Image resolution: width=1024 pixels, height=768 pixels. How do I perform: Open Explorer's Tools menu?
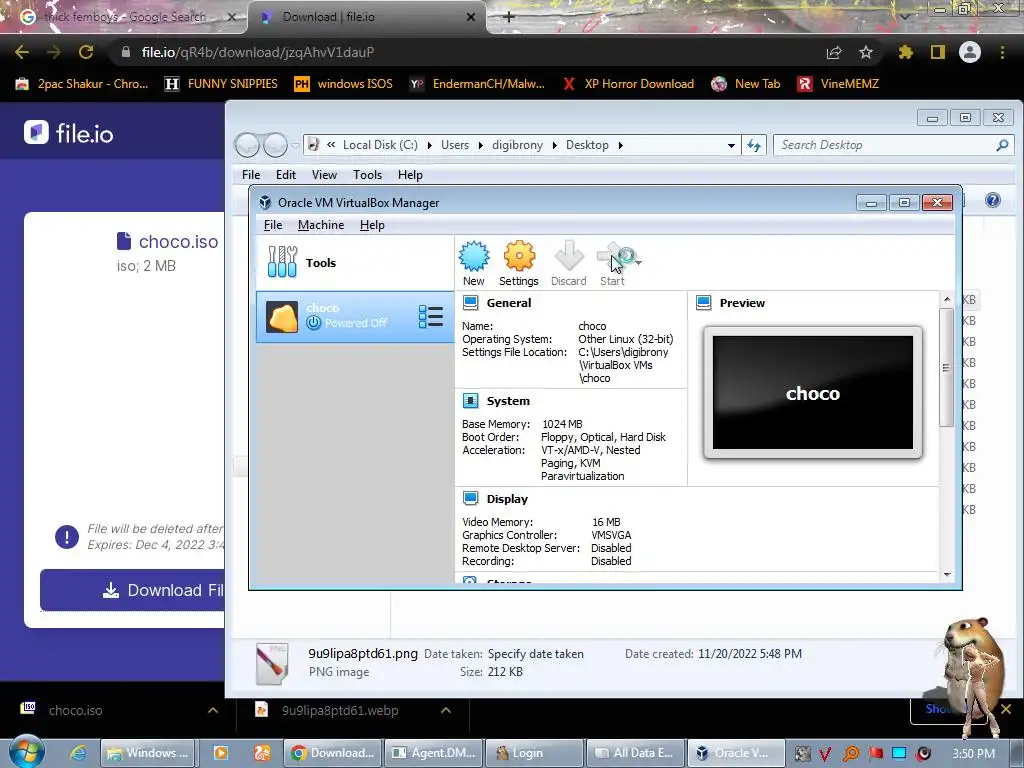367,174
